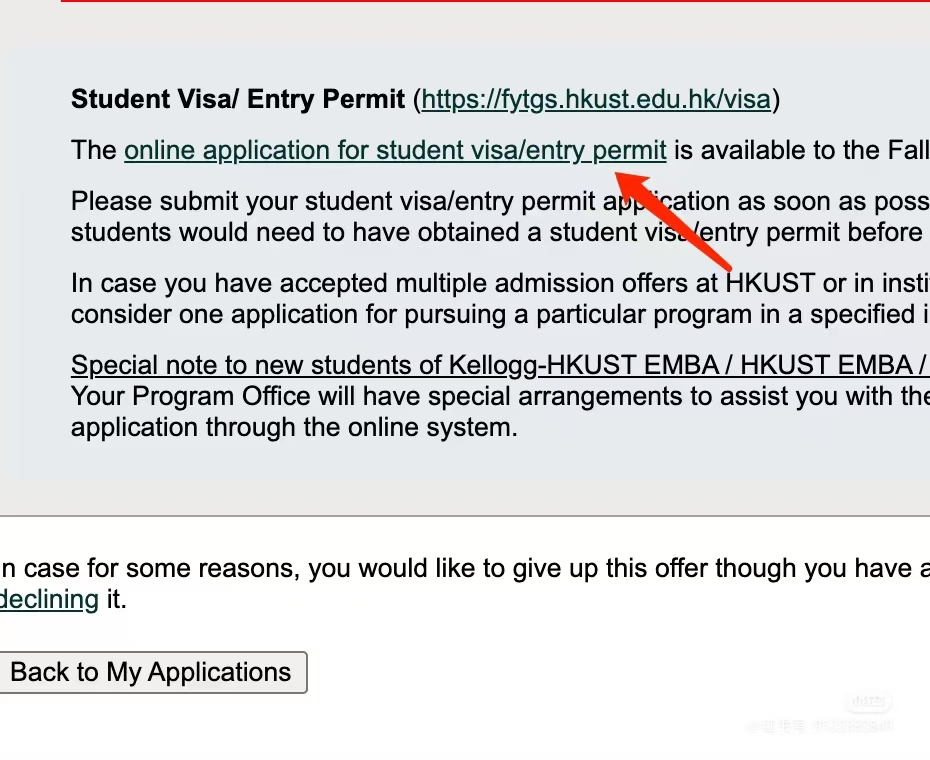
Task: Click the 'is available to the Fall' text
Action: coord(802,151)
